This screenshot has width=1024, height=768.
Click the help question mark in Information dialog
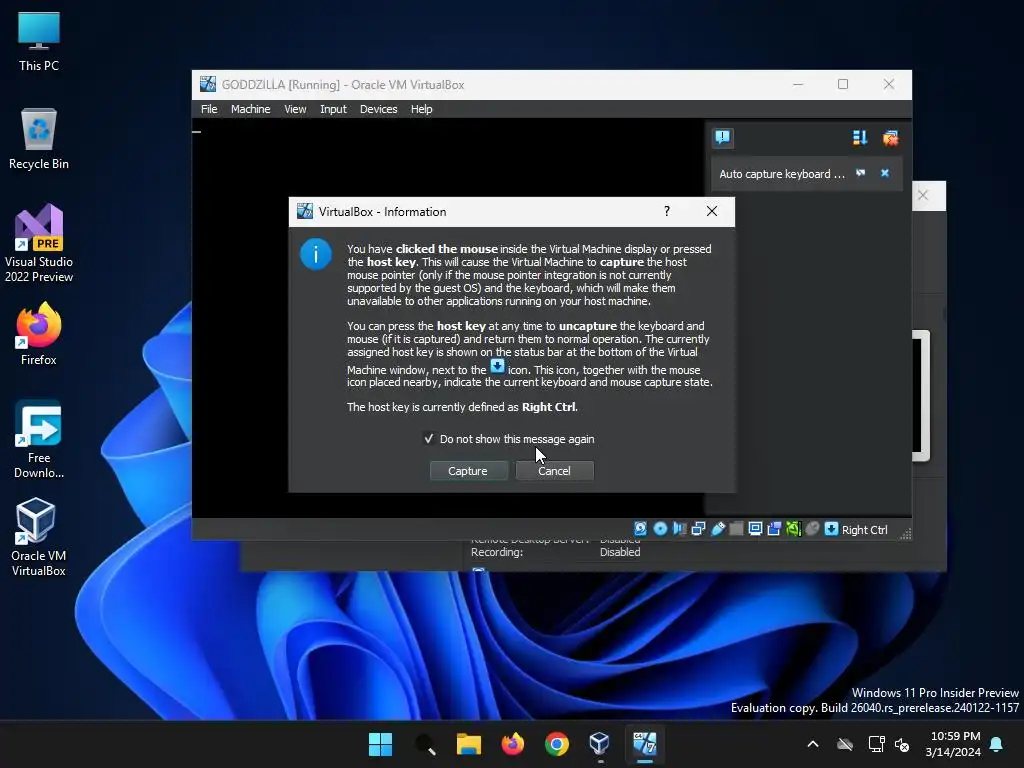coord(667,211)
